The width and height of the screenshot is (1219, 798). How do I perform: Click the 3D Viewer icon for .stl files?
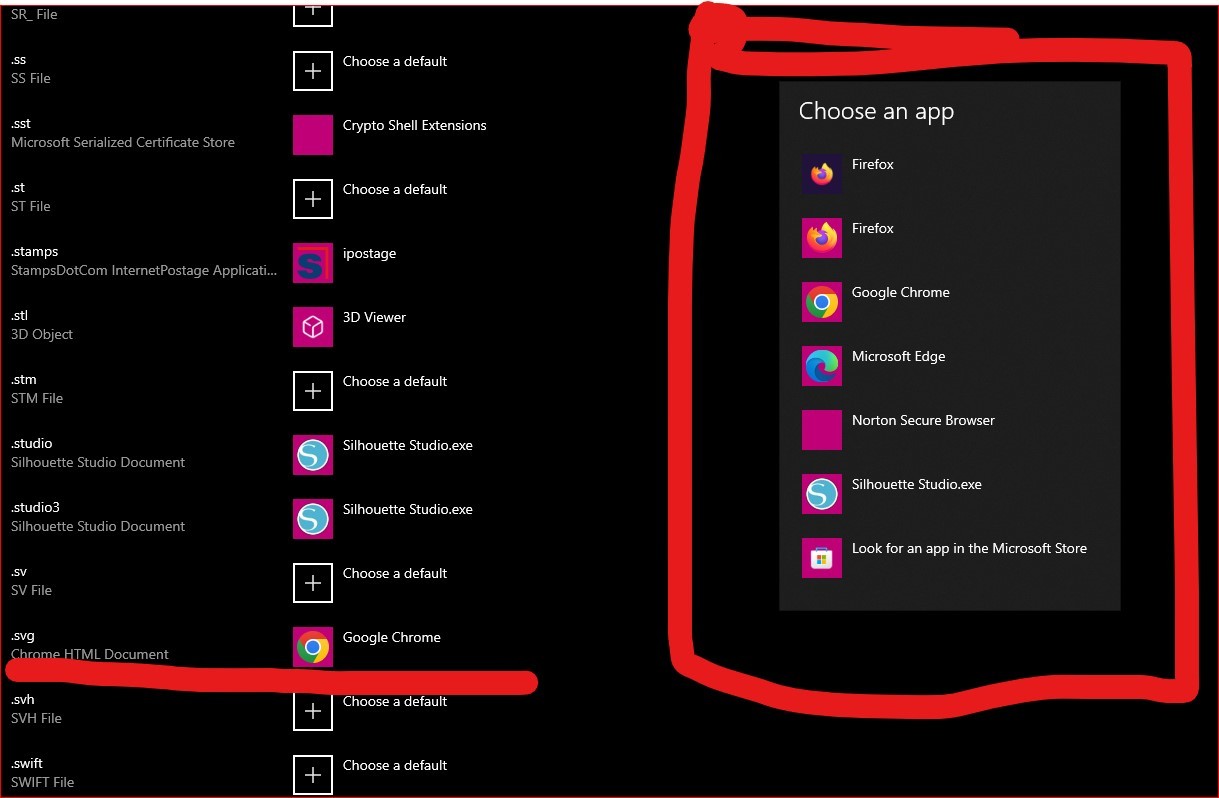tap(312, 327)
